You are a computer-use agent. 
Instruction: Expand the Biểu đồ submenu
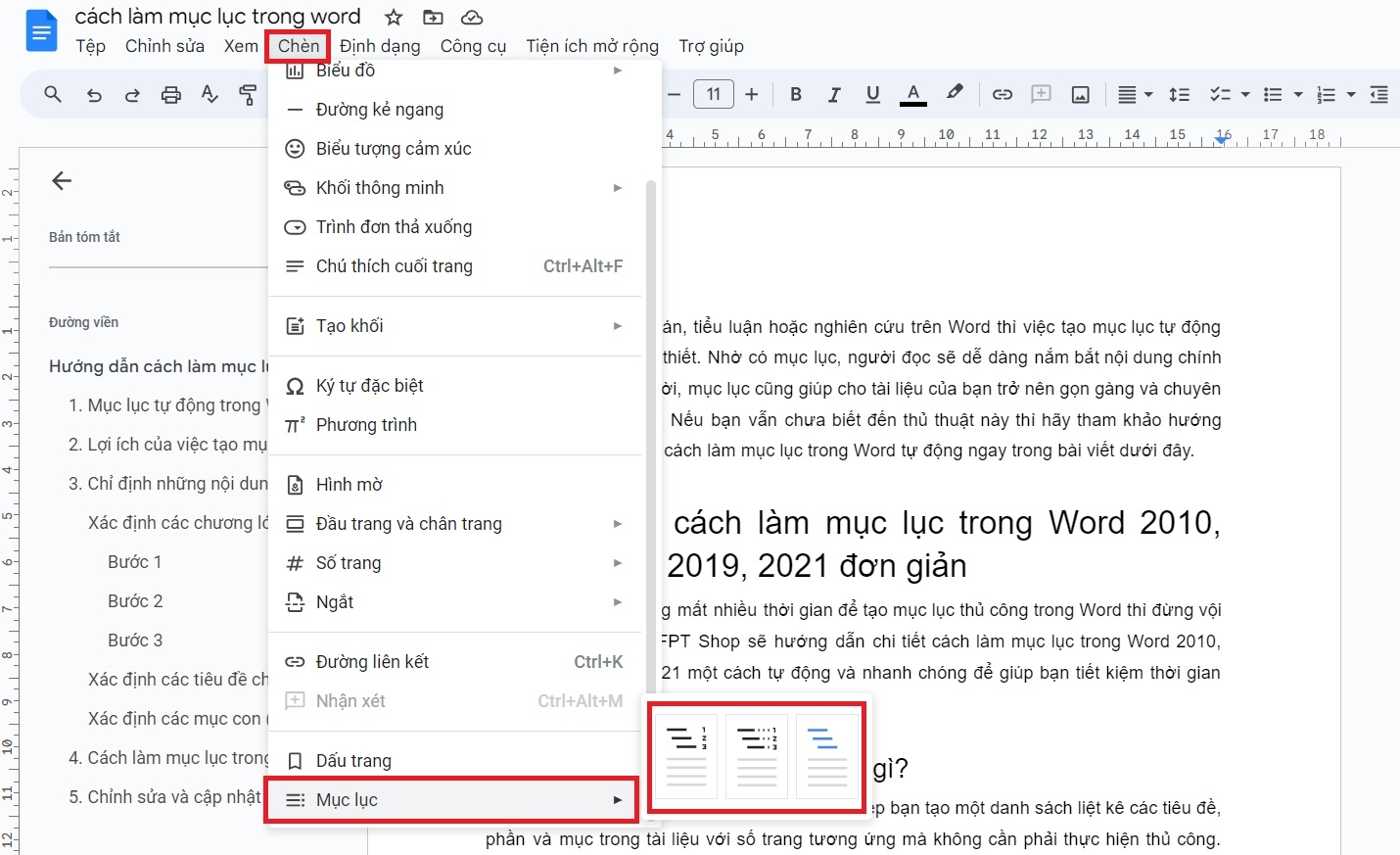455,71
